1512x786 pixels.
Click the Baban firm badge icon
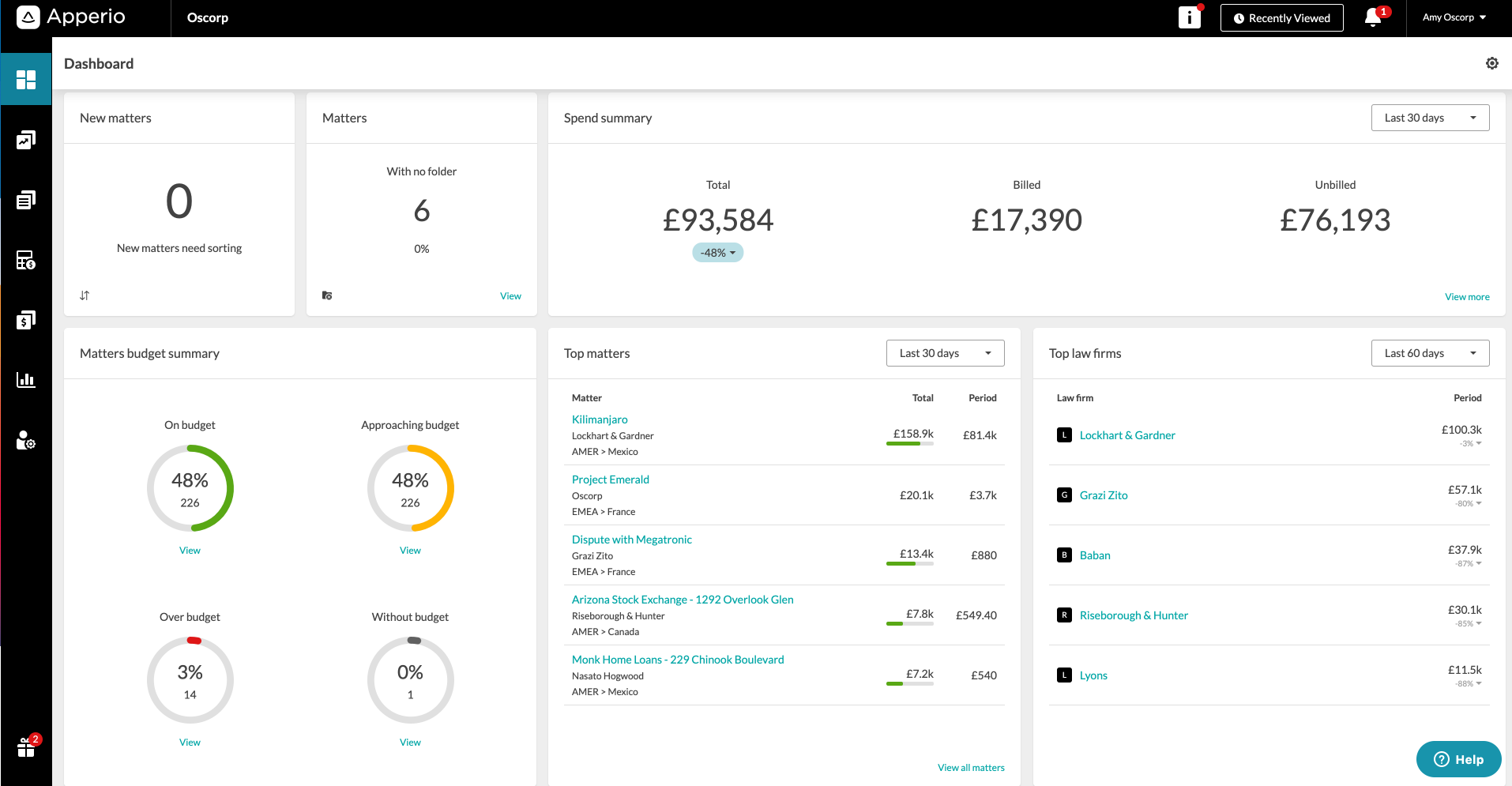pyautogui.click(x=1064, y=555)
